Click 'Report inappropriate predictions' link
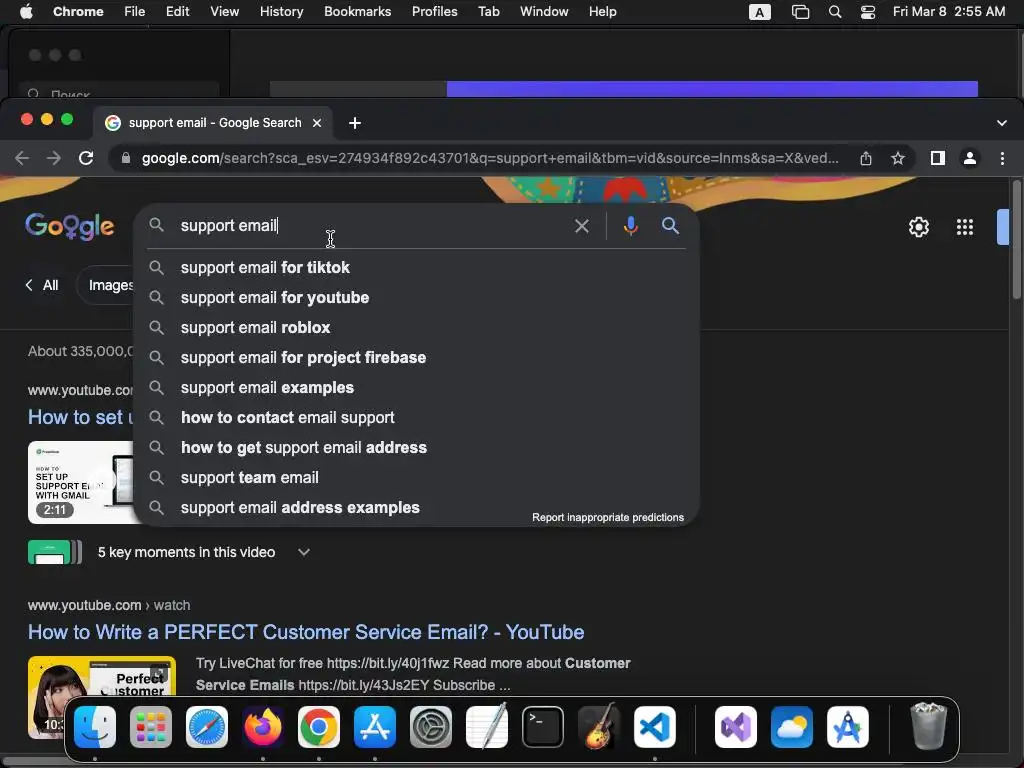1024x768 pixels. [x=607, y=517]
